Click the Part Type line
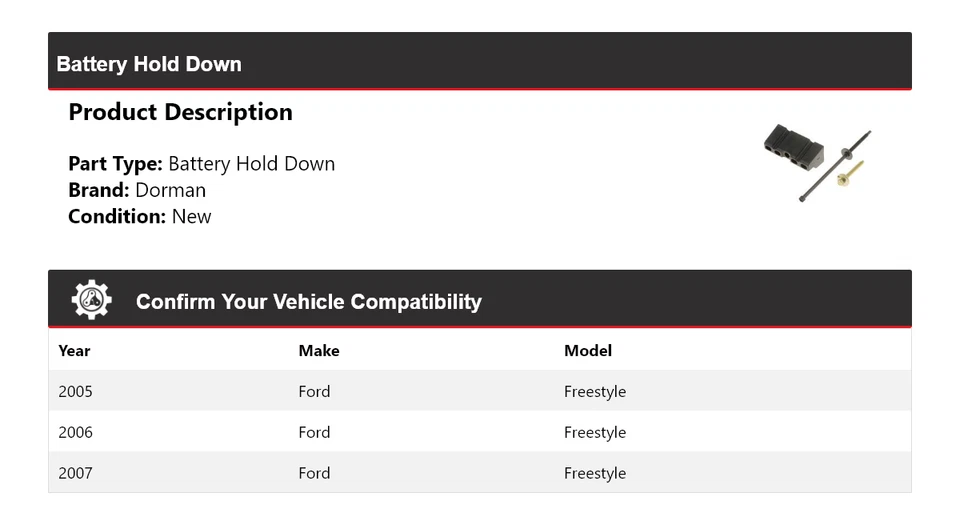The width and height of the screenshot is (960, 525). click(x=201, y=164)
